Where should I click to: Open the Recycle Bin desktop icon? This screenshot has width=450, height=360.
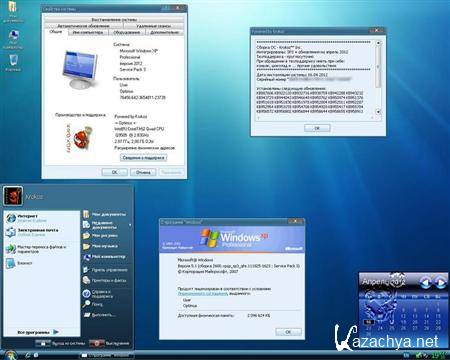13,62
